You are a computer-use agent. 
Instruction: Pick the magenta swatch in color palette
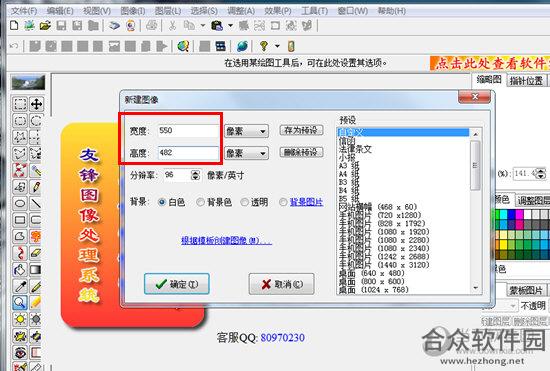[x=520, y=214]
